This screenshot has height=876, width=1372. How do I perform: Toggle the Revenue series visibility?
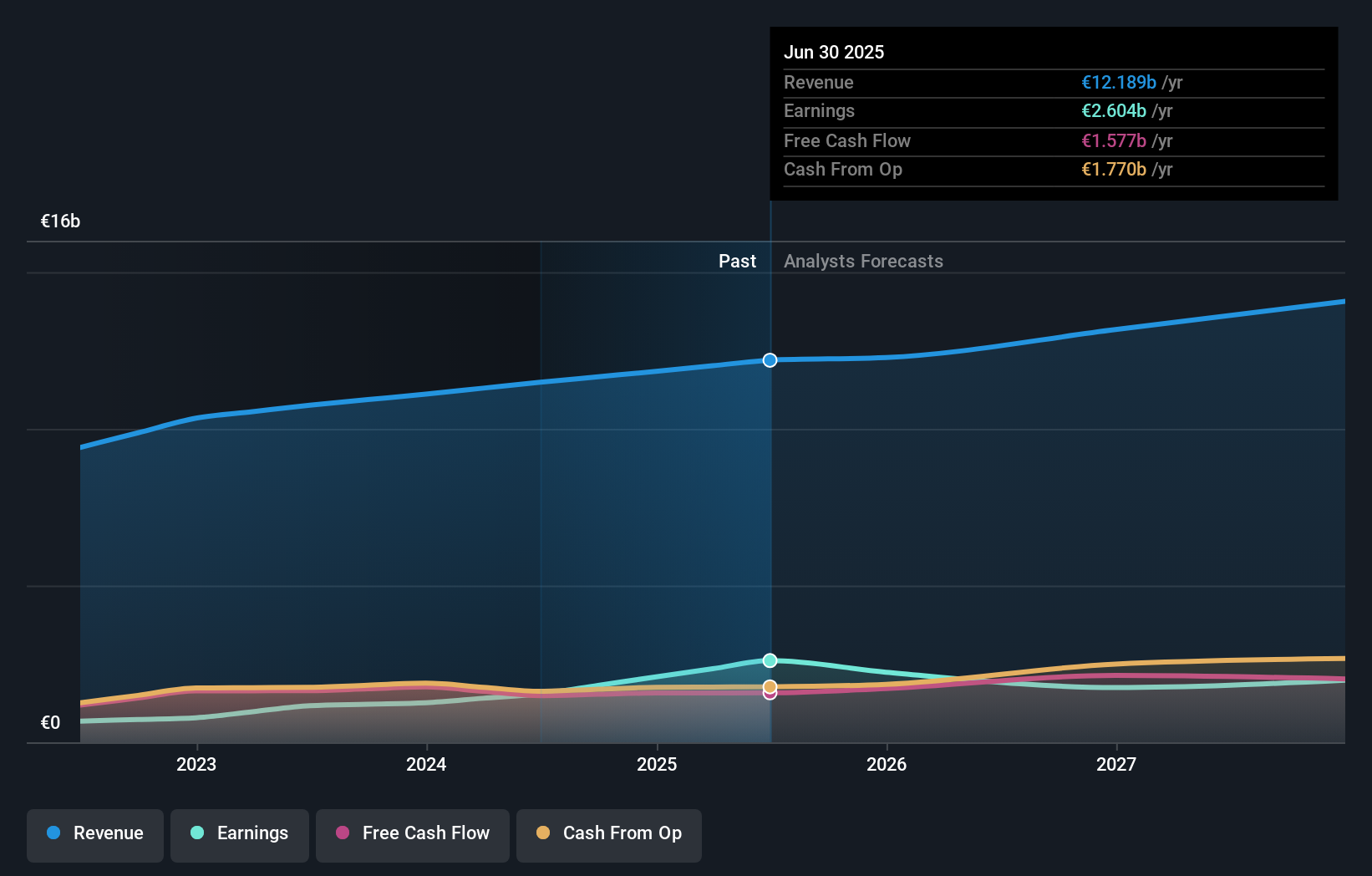click(x=94, y=833)
